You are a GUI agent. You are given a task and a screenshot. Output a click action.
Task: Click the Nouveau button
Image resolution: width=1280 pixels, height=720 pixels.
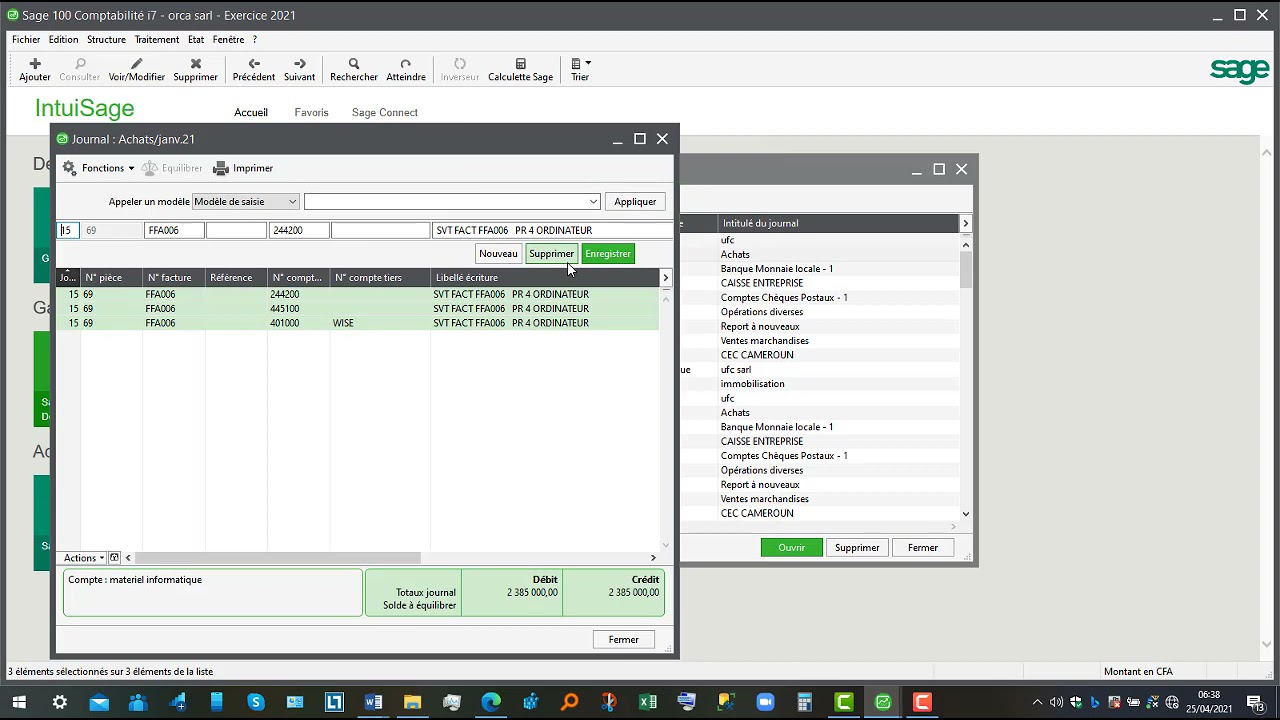pyautogui.click(x=498, y=254)
